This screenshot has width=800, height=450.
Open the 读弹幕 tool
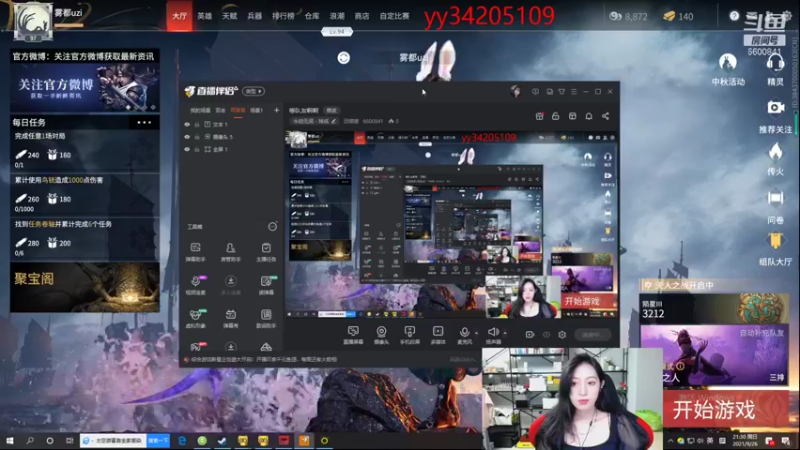pos(266,285)
